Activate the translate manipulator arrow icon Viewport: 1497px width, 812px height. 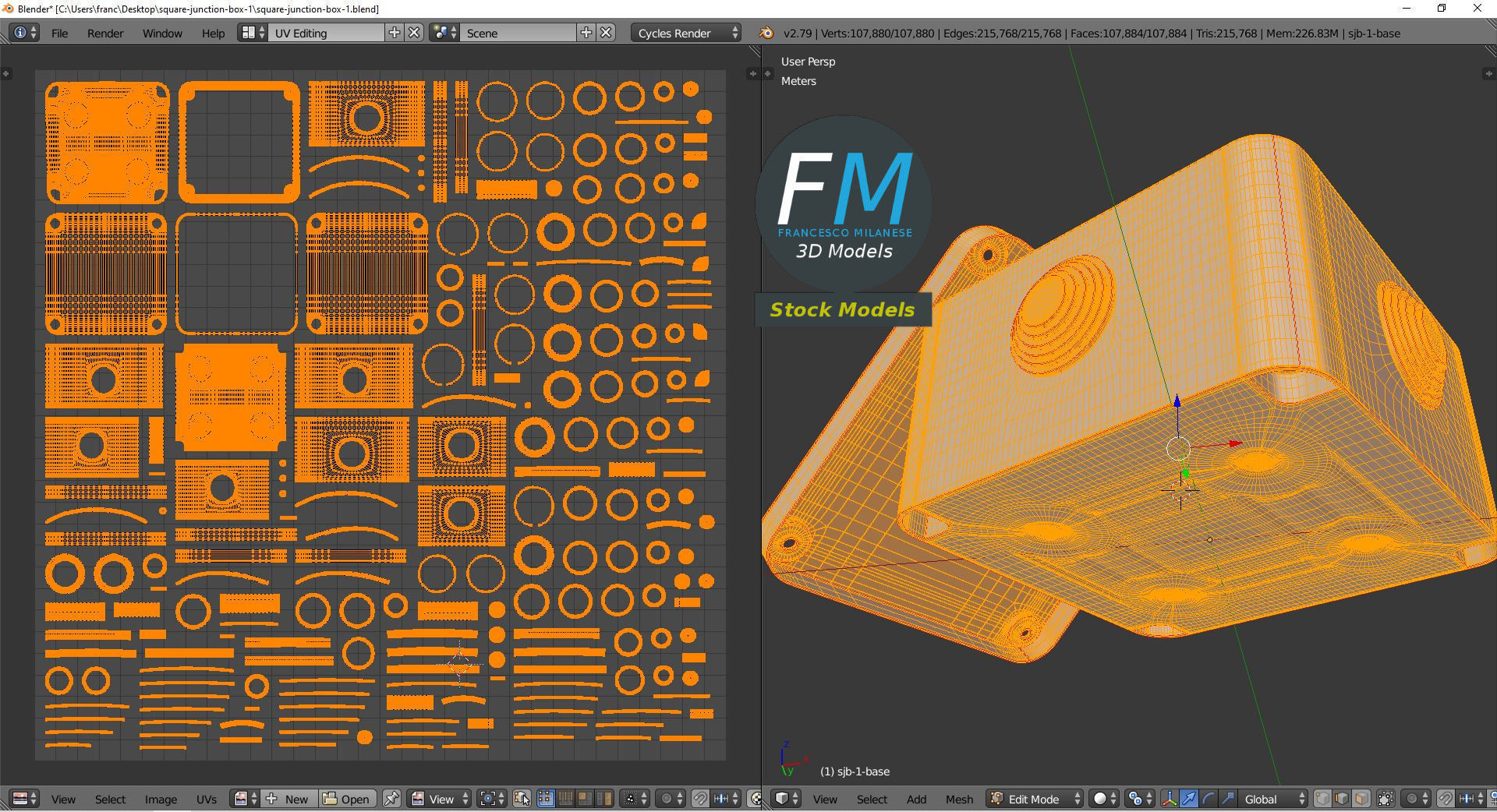pyautogui.click(x=1188, y=799)
